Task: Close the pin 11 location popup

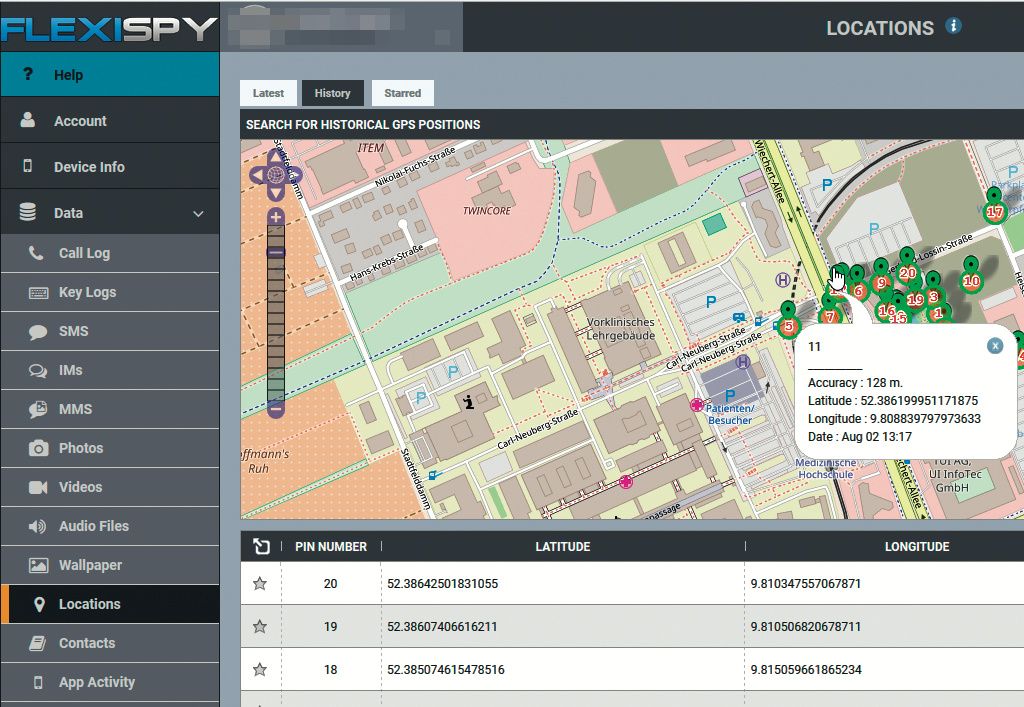Action: coord(994,345)
